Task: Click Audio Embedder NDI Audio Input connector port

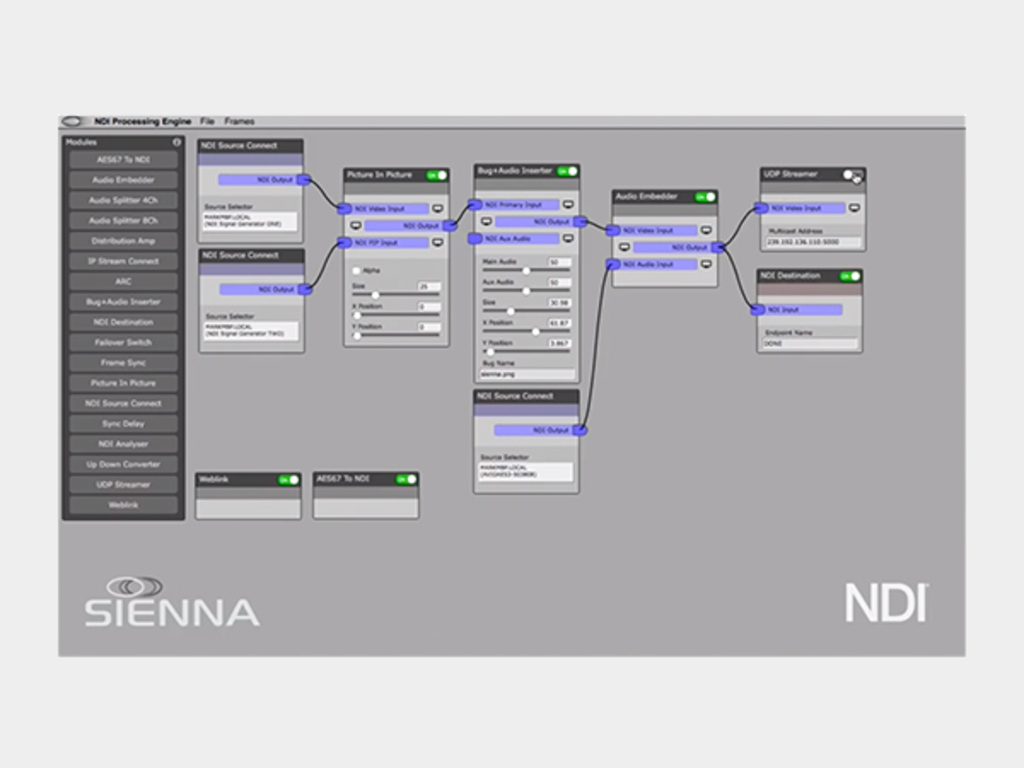Action: pos(613,264)
